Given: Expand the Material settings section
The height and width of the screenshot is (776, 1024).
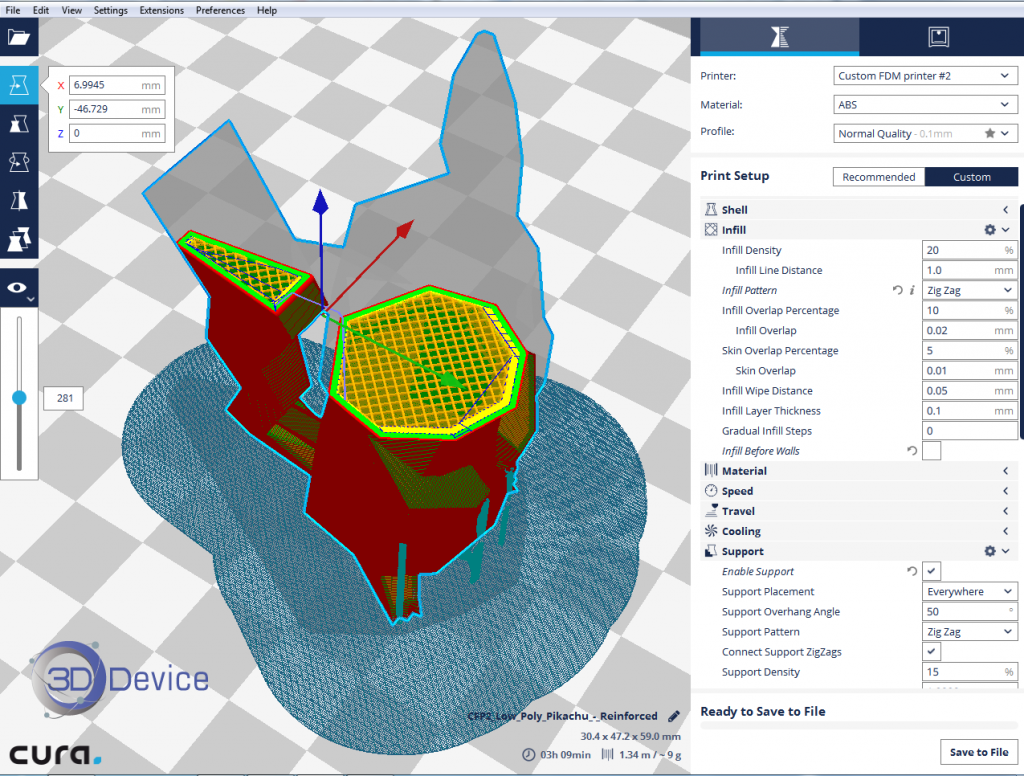Looking at the screenshot, I should click(858, 471).
